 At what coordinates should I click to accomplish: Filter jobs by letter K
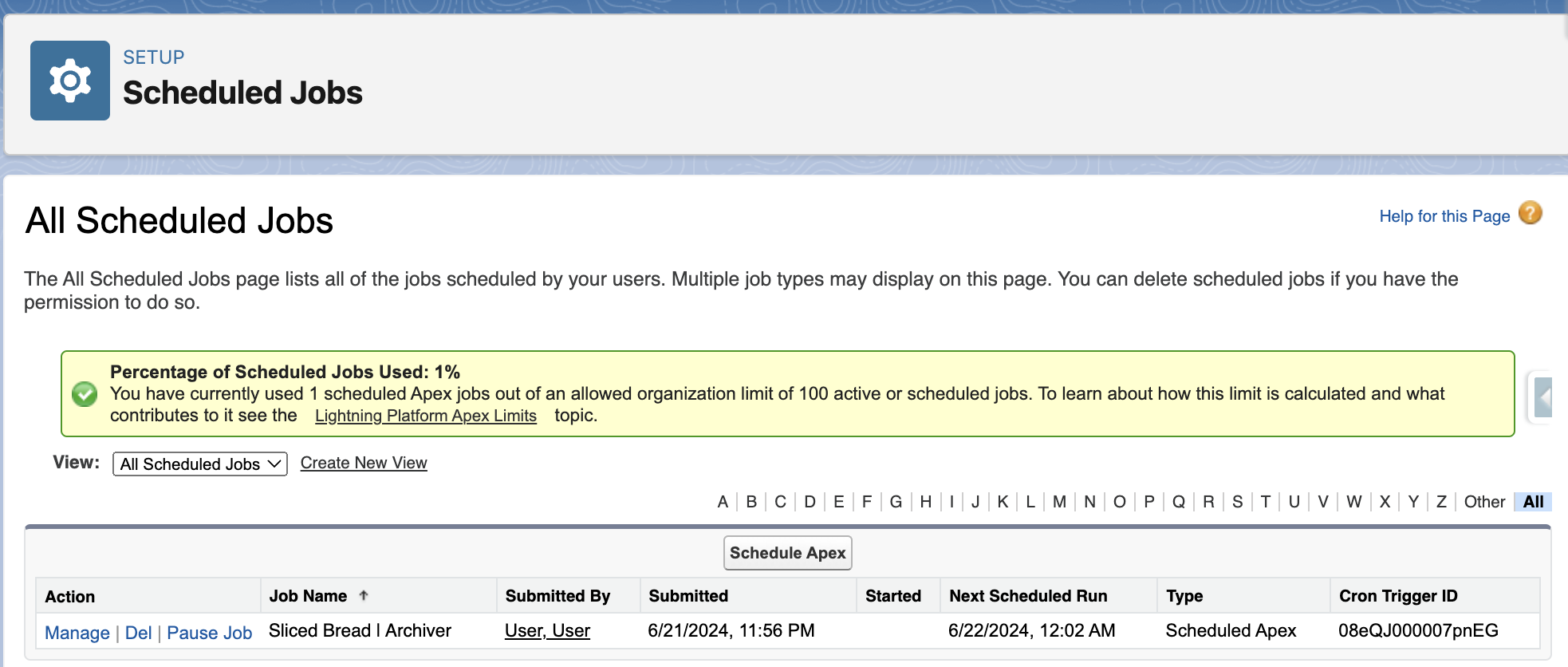1003,502
